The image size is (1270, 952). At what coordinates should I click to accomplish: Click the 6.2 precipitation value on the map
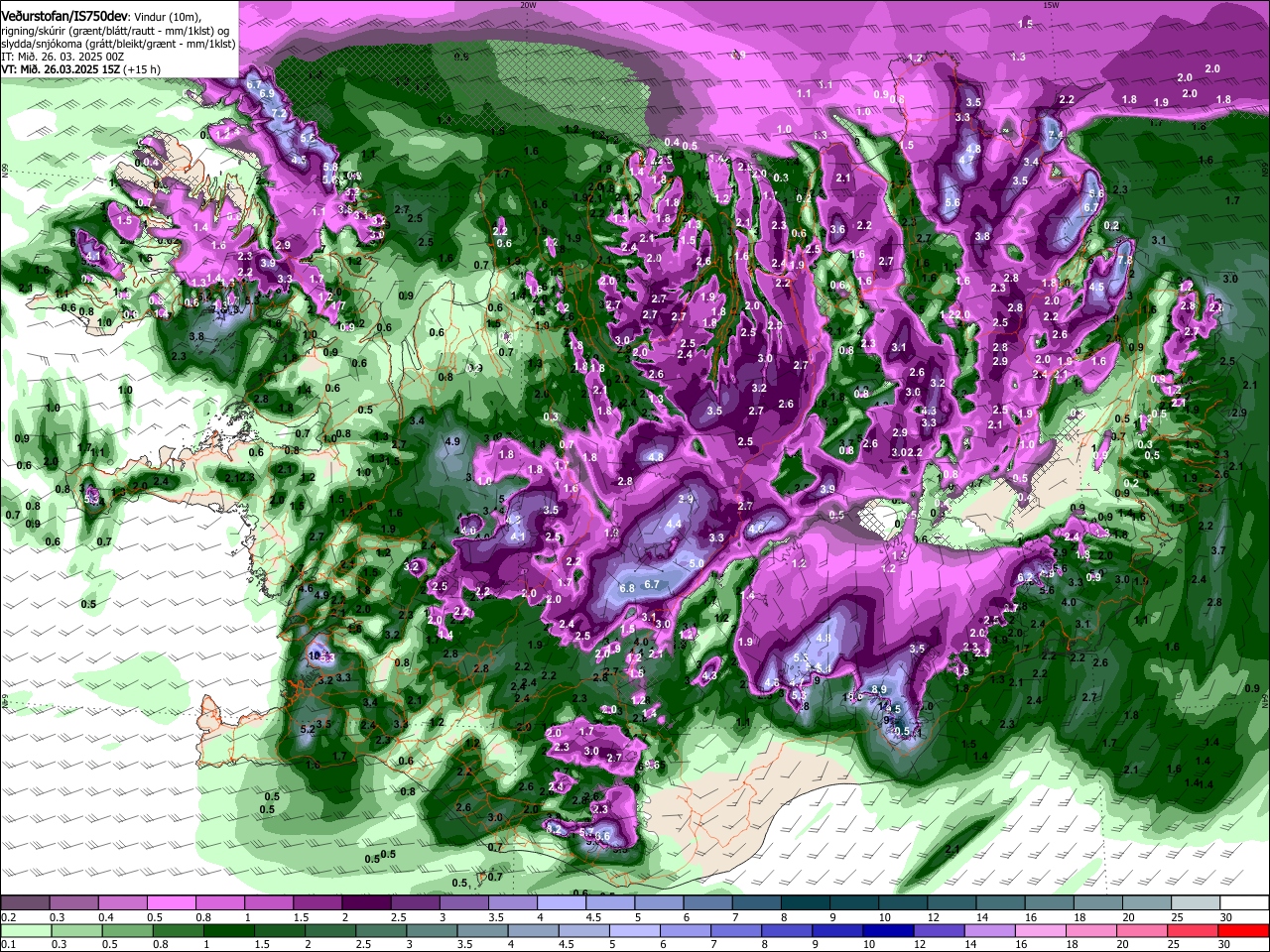[x=1025, y=577]
